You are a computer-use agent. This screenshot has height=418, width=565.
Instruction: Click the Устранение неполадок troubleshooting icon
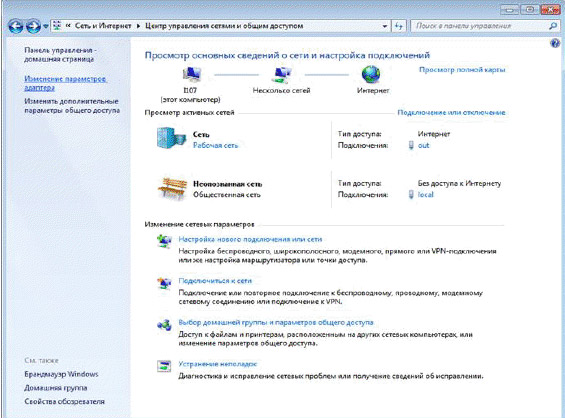(x=164, y=366)
